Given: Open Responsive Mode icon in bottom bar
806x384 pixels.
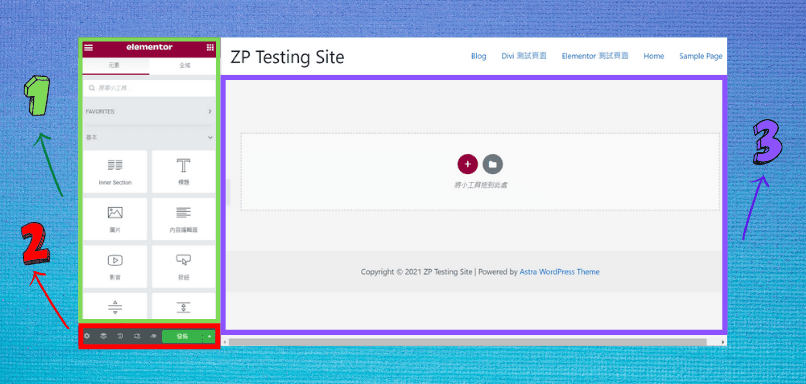Looking at the screenshot, I should (137, 336).
